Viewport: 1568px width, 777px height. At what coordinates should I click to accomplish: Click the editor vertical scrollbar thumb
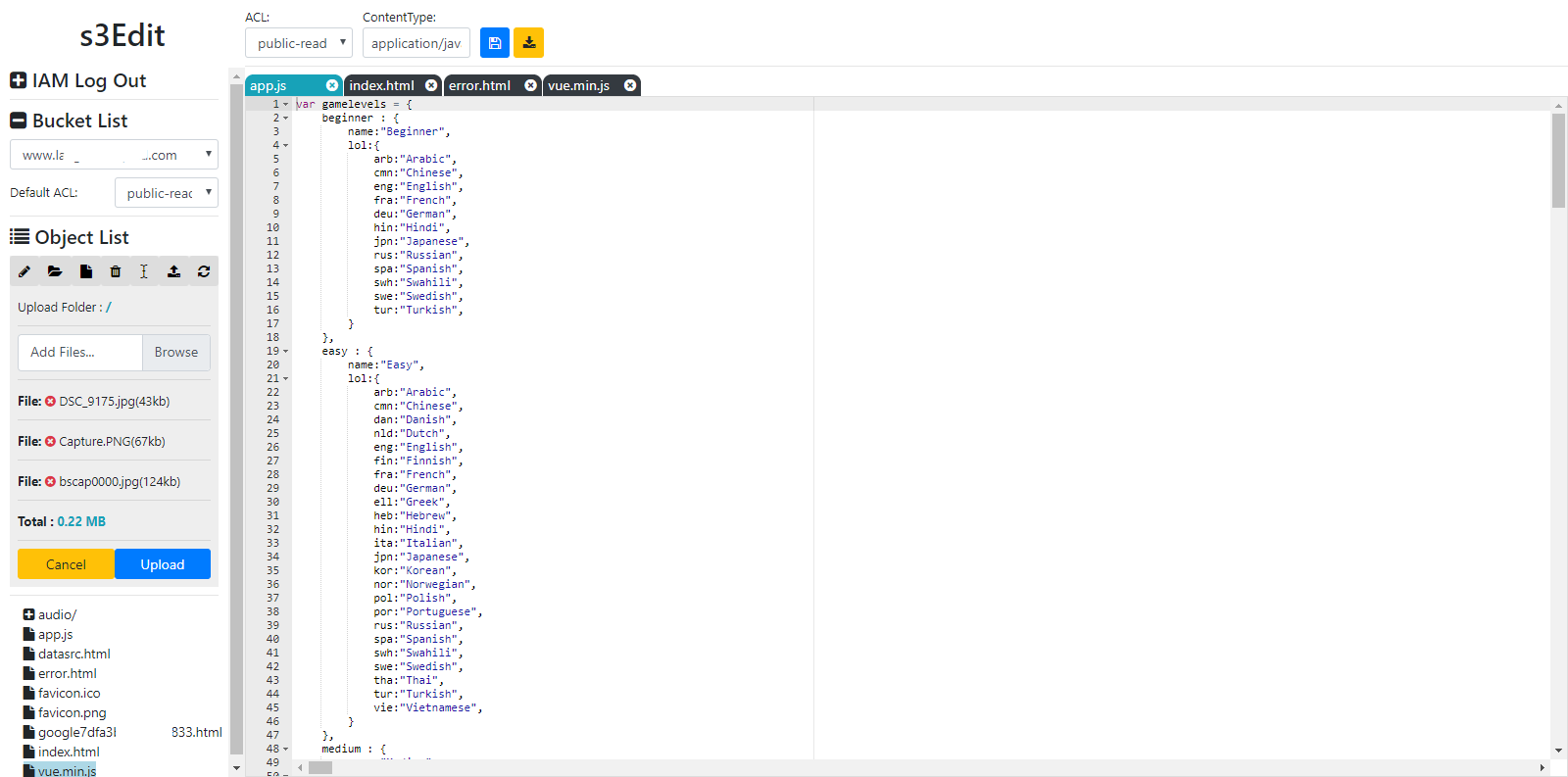[x=1558, y=161]
